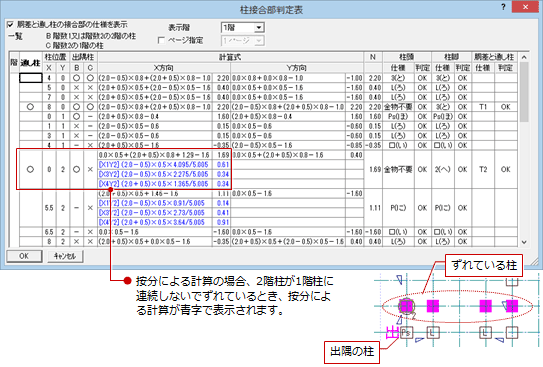Click the scrollbar down arrow
Image resolution: width=543 pixels, height=367 pixels.
pos(524,242)
